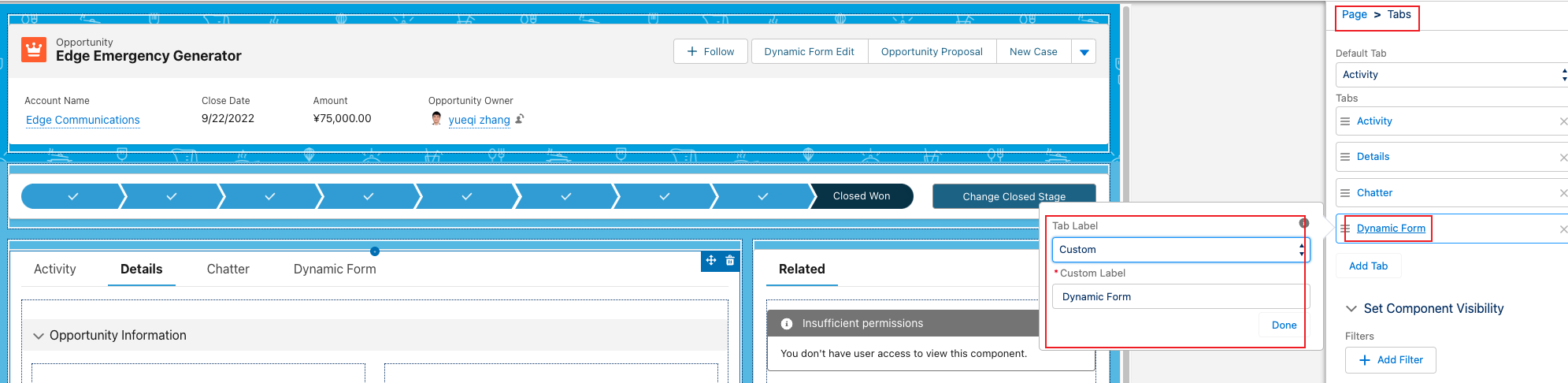
Task: Click the Edge Emergency Generator title
Action: click(149, 56)
